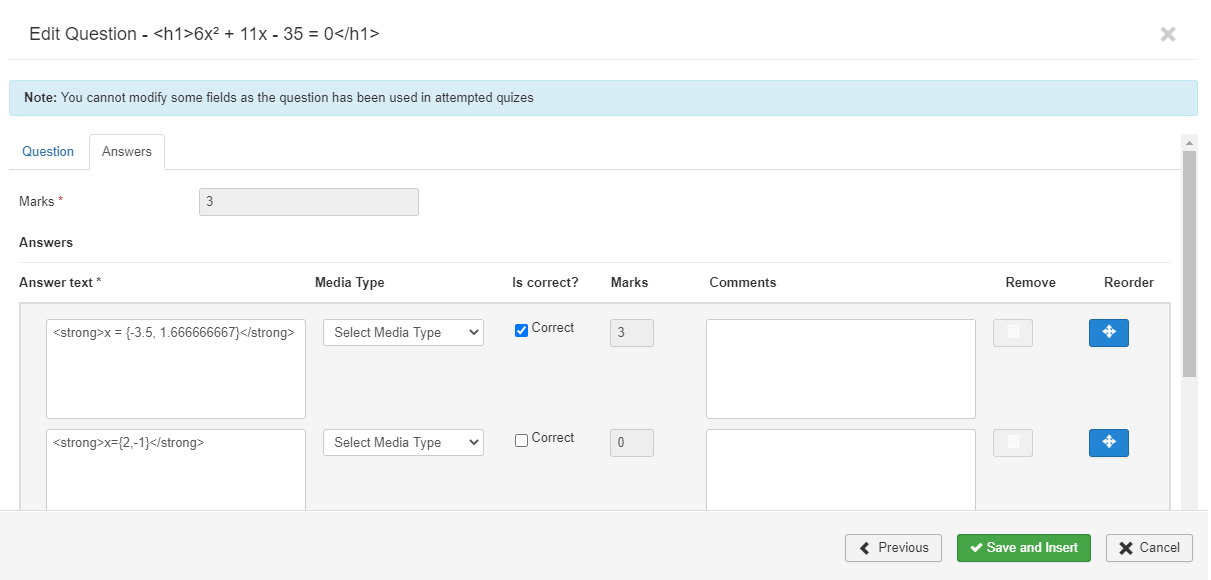The width and height of the screenshot is (1211, 580).
Task: Open Media Type dropdown for first answer
Action: (x=403, y=333)
